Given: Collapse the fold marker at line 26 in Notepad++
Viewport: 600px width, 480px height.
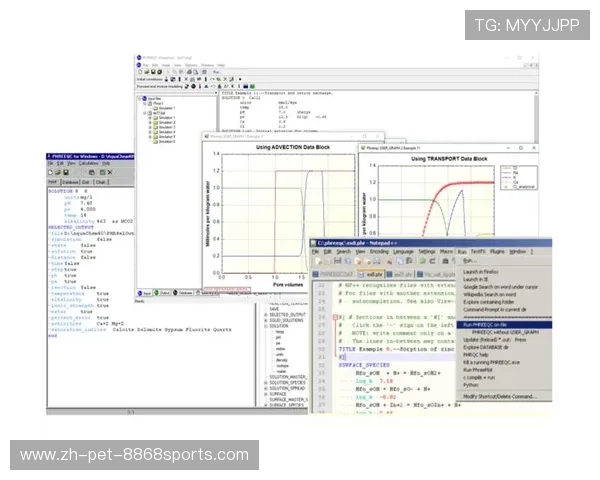Looking at the screenshot, I should pyautogui.click(x=335, y=317).
